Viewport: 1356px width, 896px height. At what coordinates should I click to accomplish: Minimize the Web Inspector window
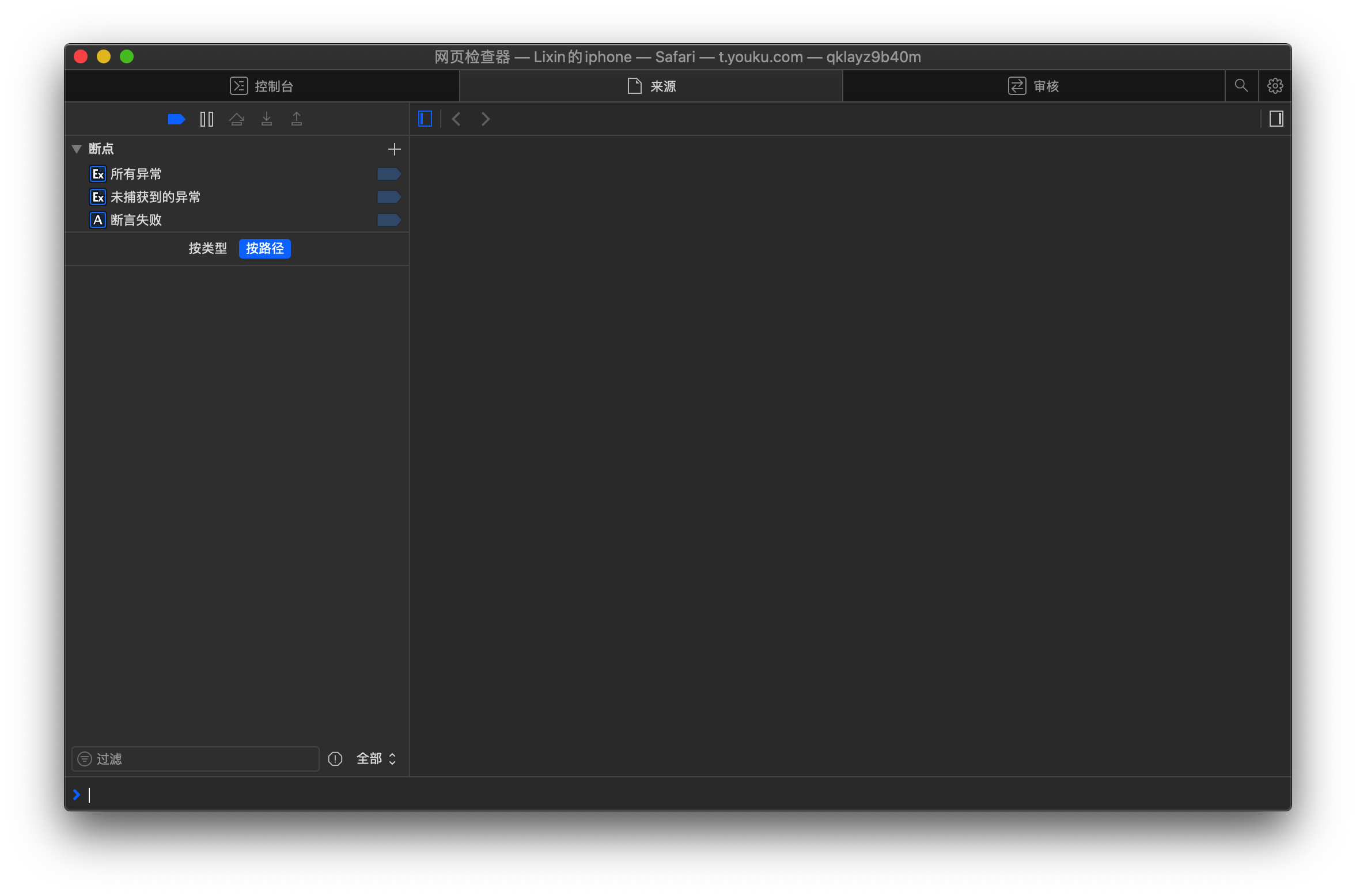coord(104,56)
